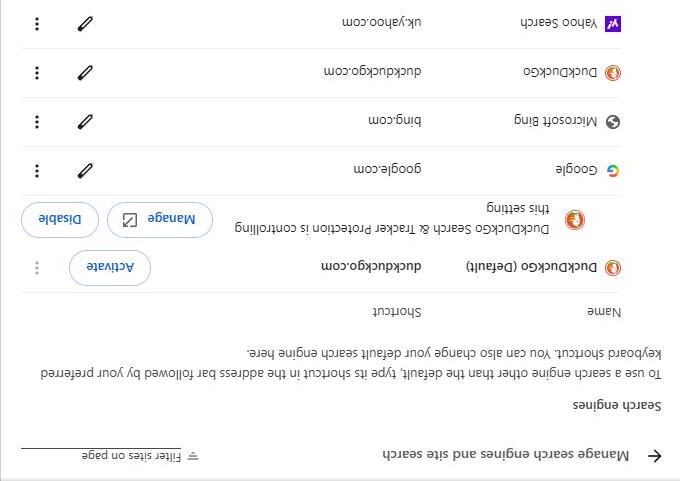Click the Google favicon icon
This screenshot has height=481, width=680.
613,171
